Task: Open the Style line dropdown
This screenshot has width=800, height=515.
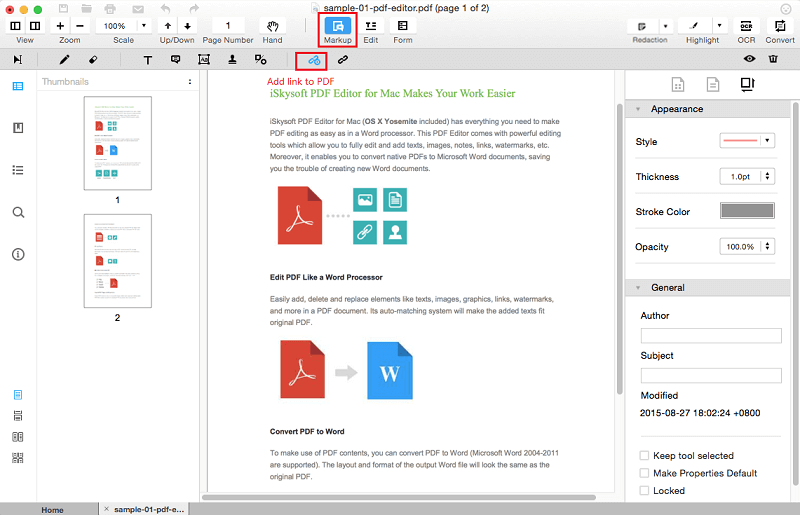Action: (x=747, y=140)
